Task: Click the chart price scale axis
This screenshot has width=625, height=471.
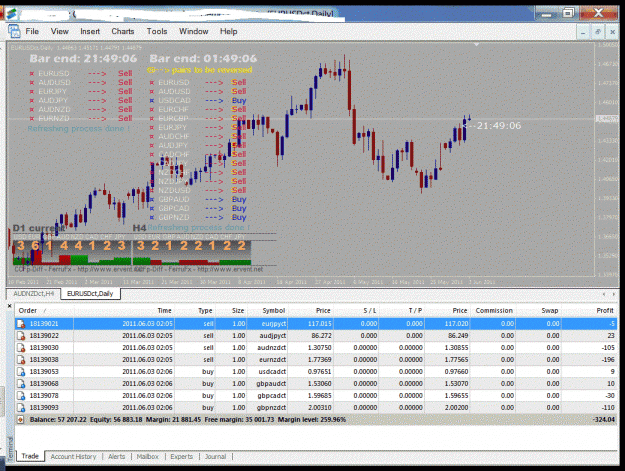Action: click(x=607, y=159)
